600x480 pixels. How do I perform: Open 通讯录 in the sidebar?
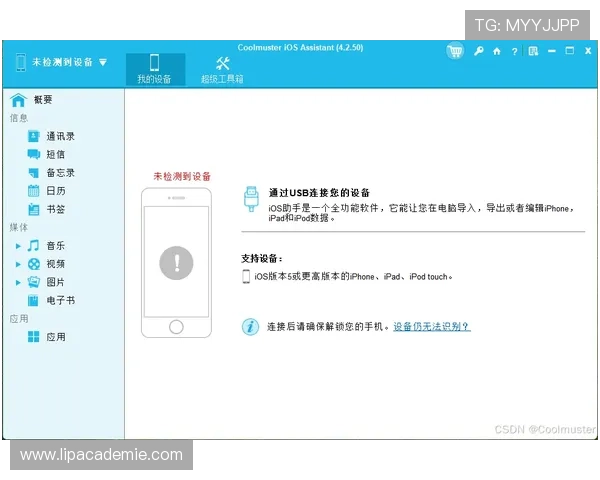point(60,136)
